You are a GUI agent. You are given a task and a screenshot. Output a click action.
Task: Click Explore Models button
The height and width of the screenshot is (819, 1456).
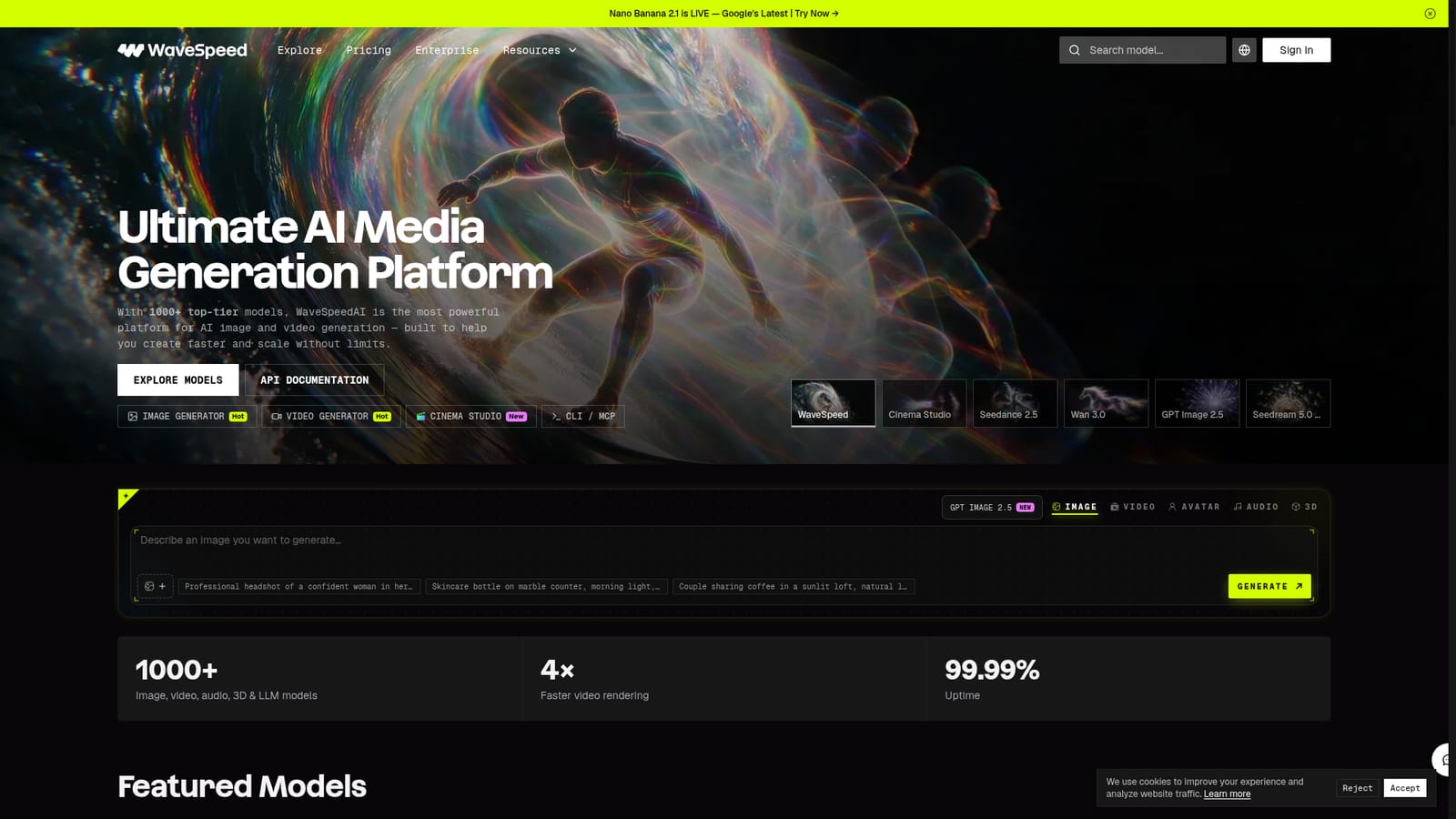point(178,380)
